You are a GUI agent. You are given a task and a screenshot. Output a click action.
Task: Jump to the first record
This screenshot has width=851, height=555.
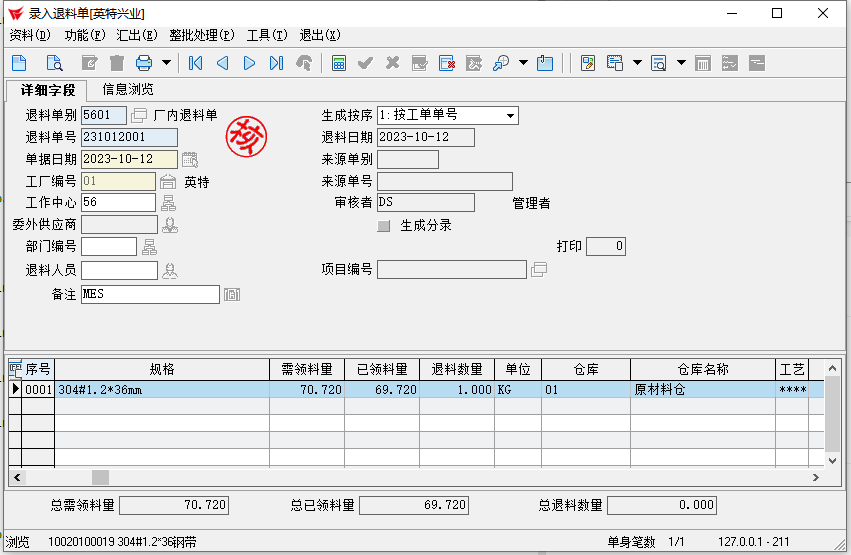tap(196, 63)
